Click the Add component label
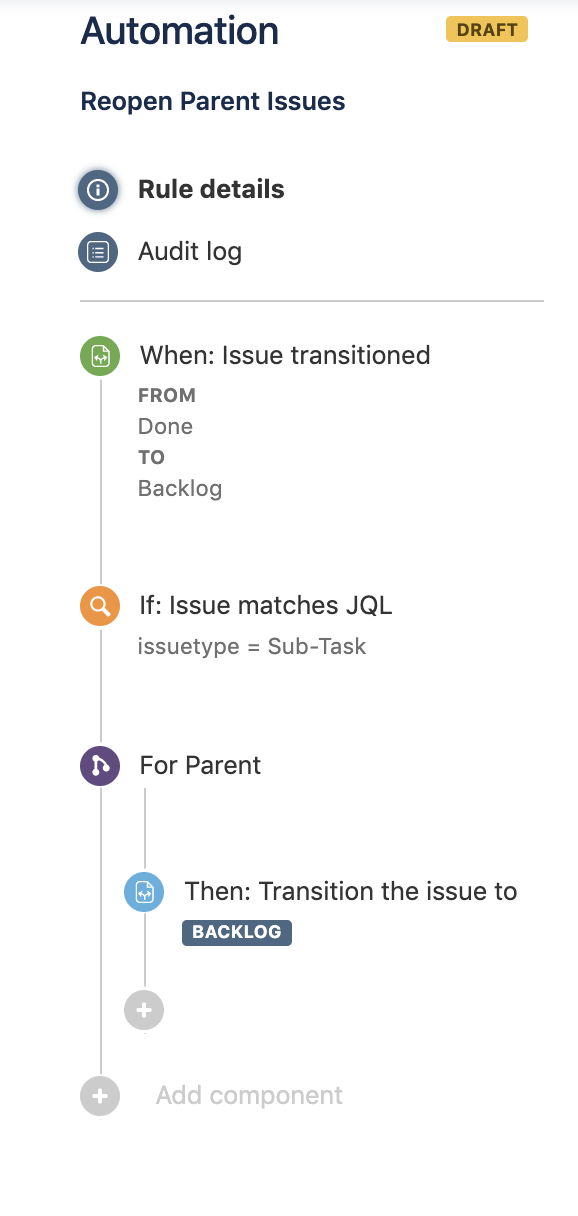This screenshot has width=578, height=1216. pyautogui.click(x=248, y=1096)
